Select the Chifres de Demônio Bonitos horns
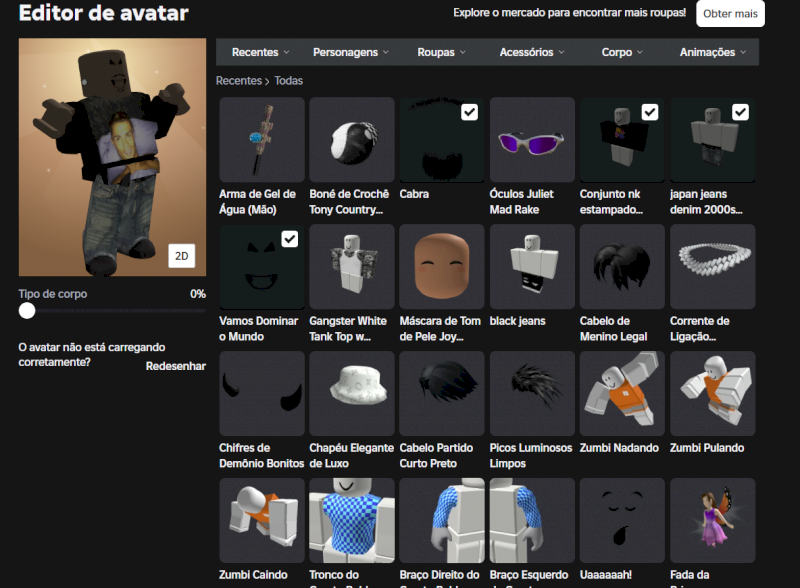This screenshot has height=588, width=800. coord(262,394)
